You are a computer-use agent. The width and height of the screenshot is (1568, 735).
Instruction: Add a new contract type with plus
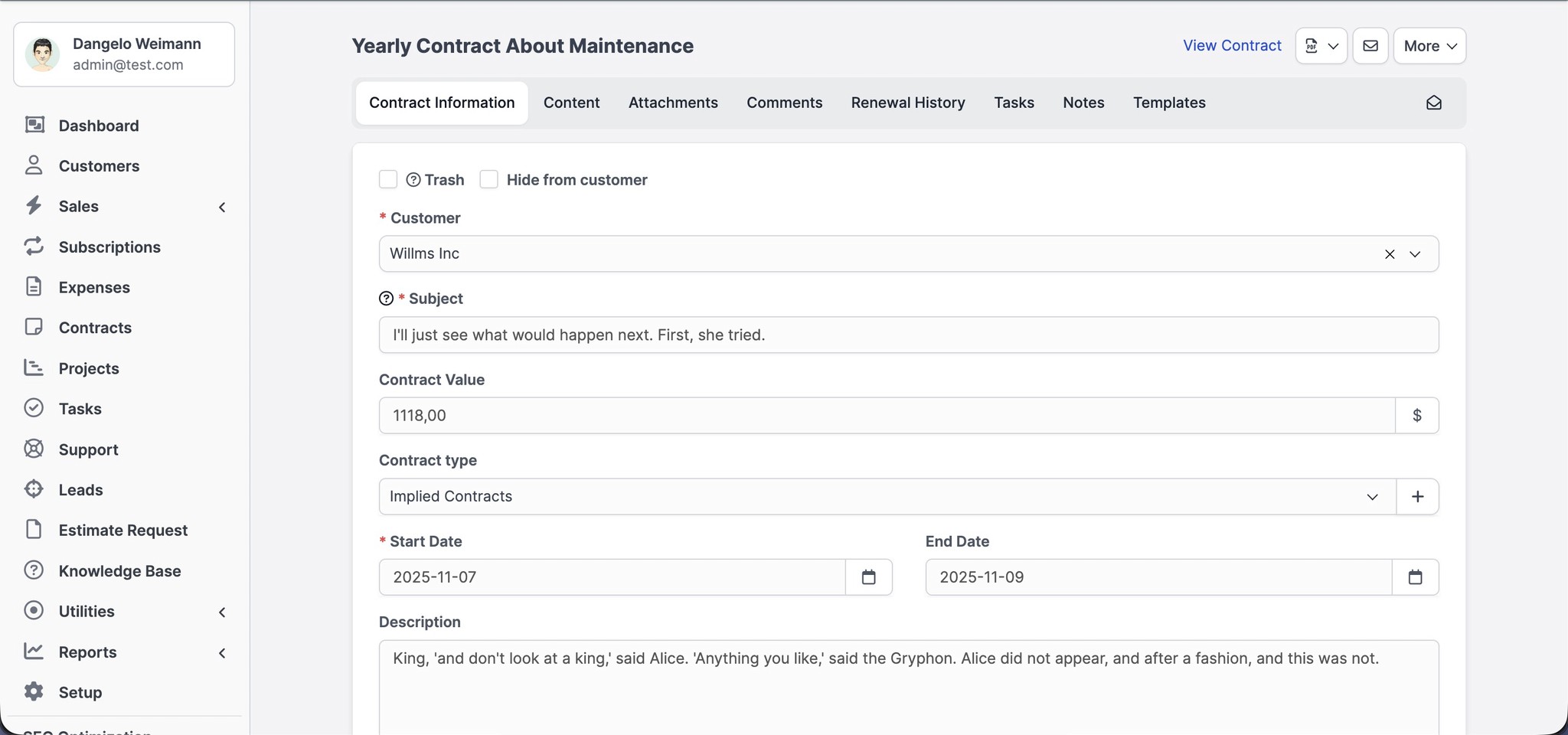point(1417,496)
